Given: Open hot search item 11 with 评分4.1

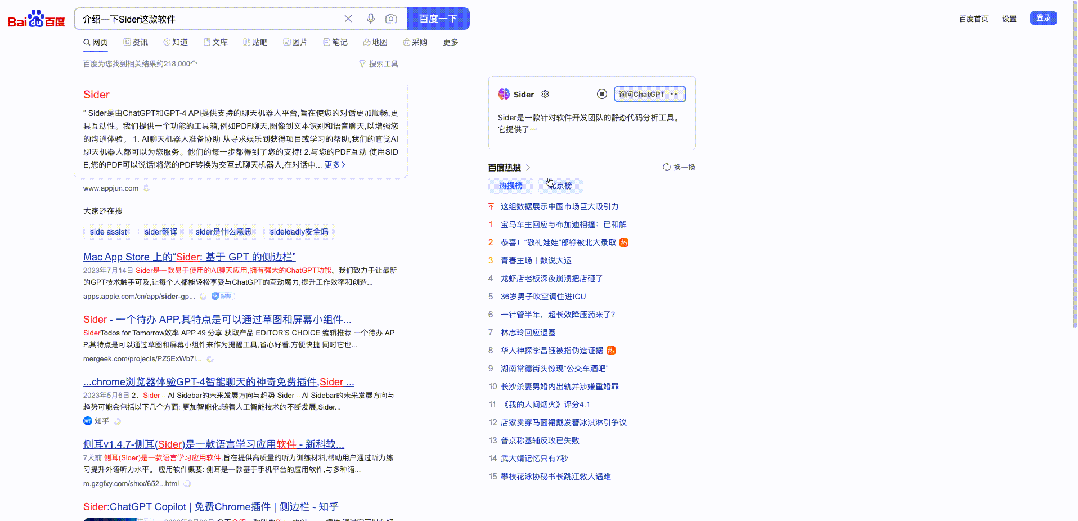Looking at the screenshot, I should click(544, 404).
